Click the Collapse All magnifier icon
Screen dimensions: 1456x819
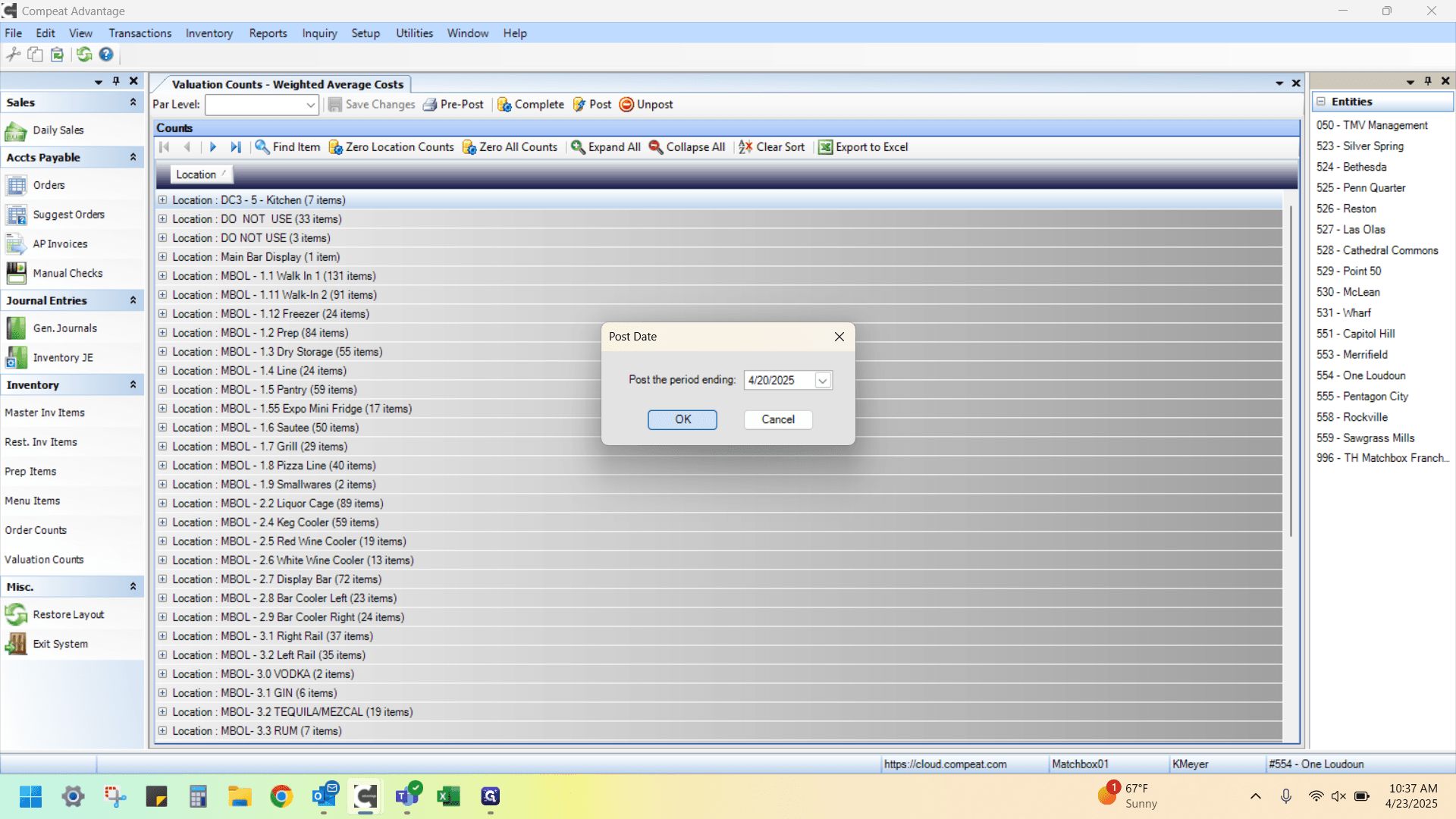click(x=656, y=147)
